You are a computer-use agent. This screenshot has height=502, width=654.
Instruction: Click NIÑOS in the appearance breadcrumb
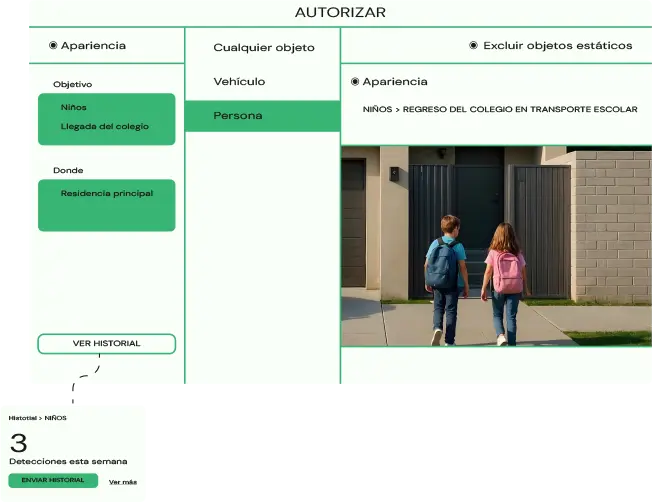pyautogui.click(x=377, y=109)
